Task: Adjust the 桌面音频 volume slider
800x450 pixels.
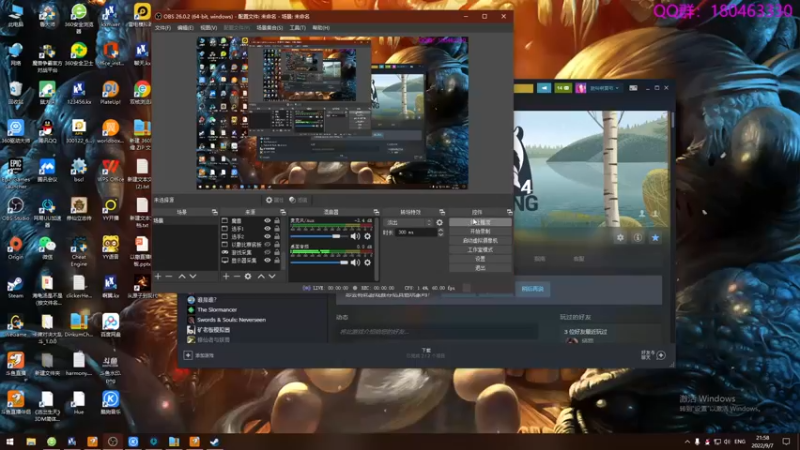Action: (x=319, y=262)
